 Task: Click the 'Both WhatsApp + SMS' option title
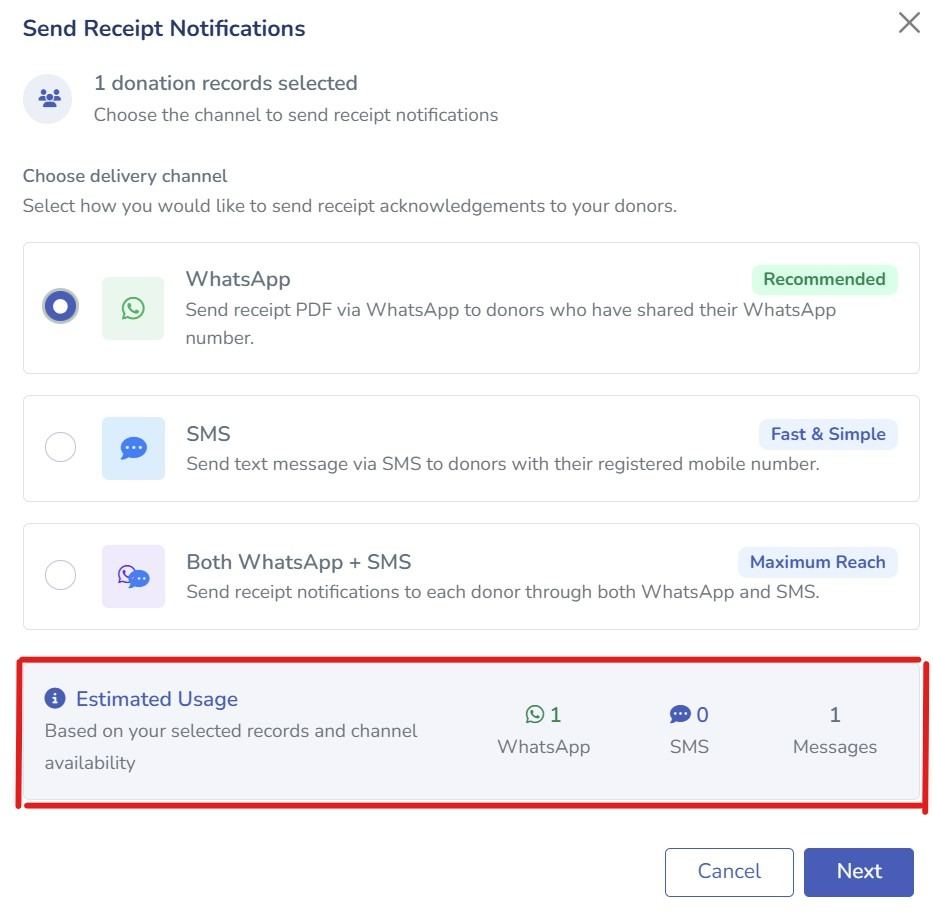point(299,562)
